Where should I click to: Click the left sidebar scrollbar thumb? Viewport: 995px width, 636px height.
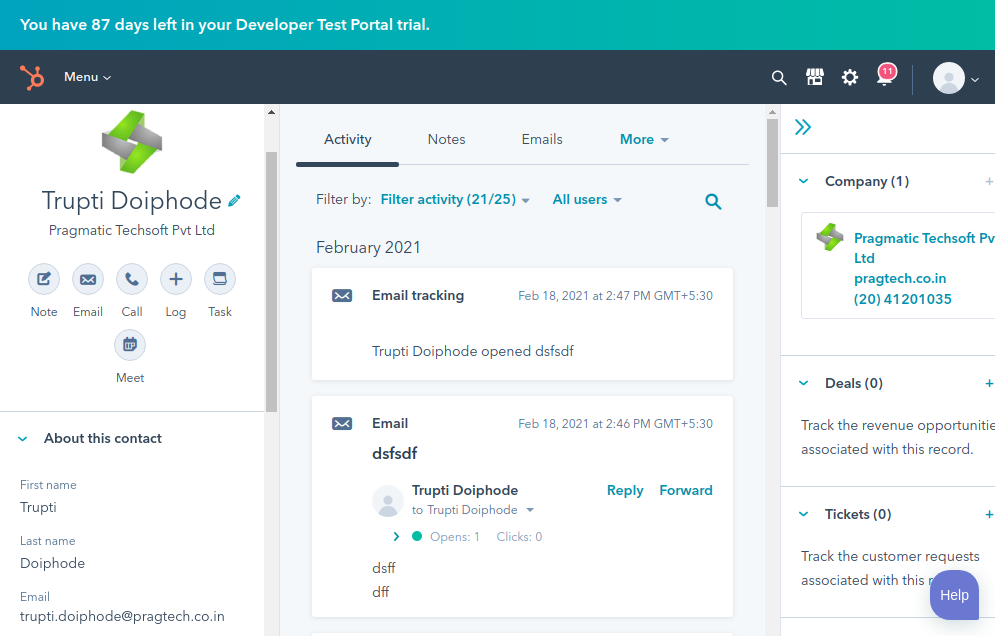click(272, 282)
